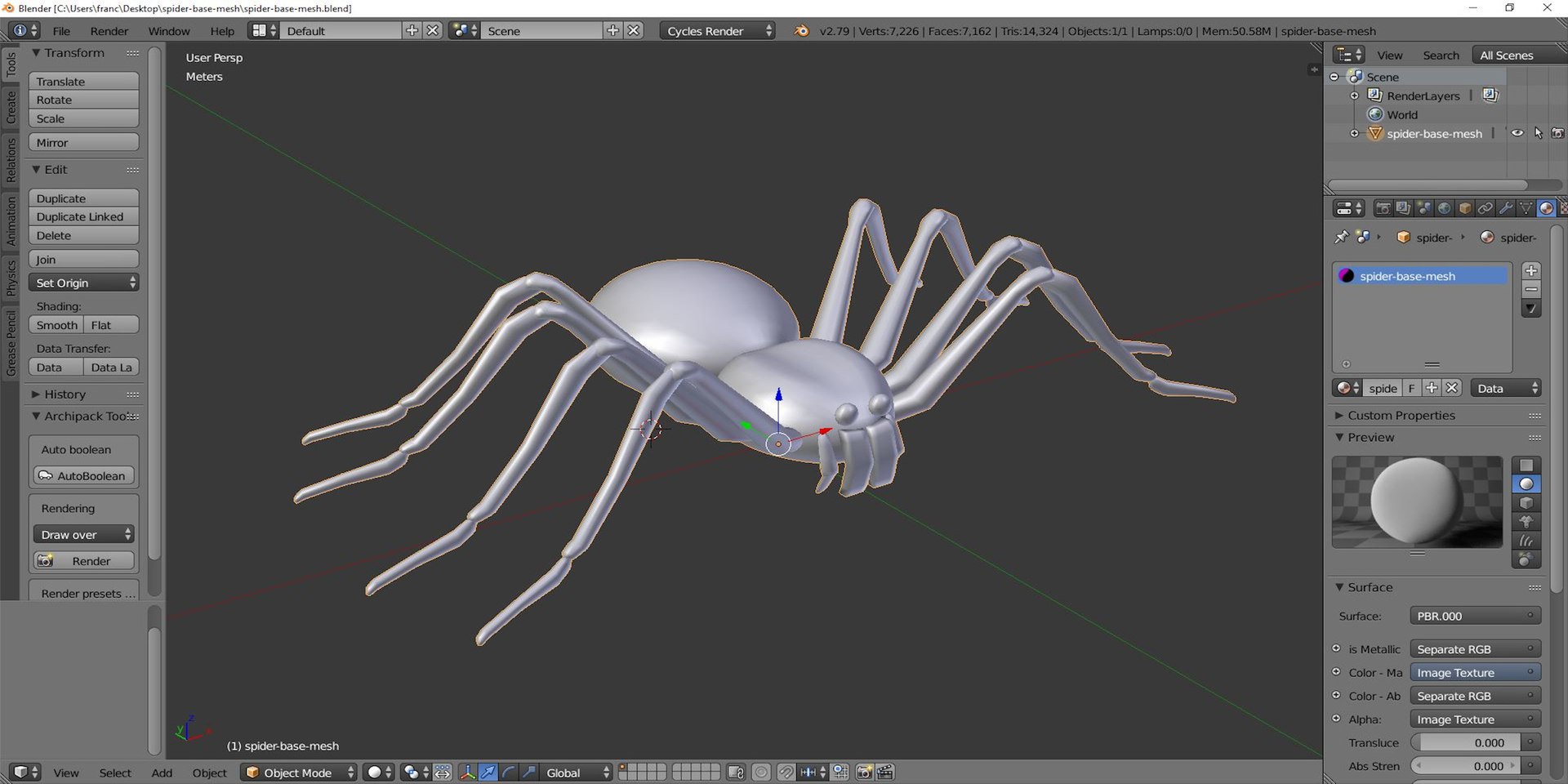Adjust the Abs Stren value slider
The height and width of the screenshot is (784, 1568).
pos(1465,765)
